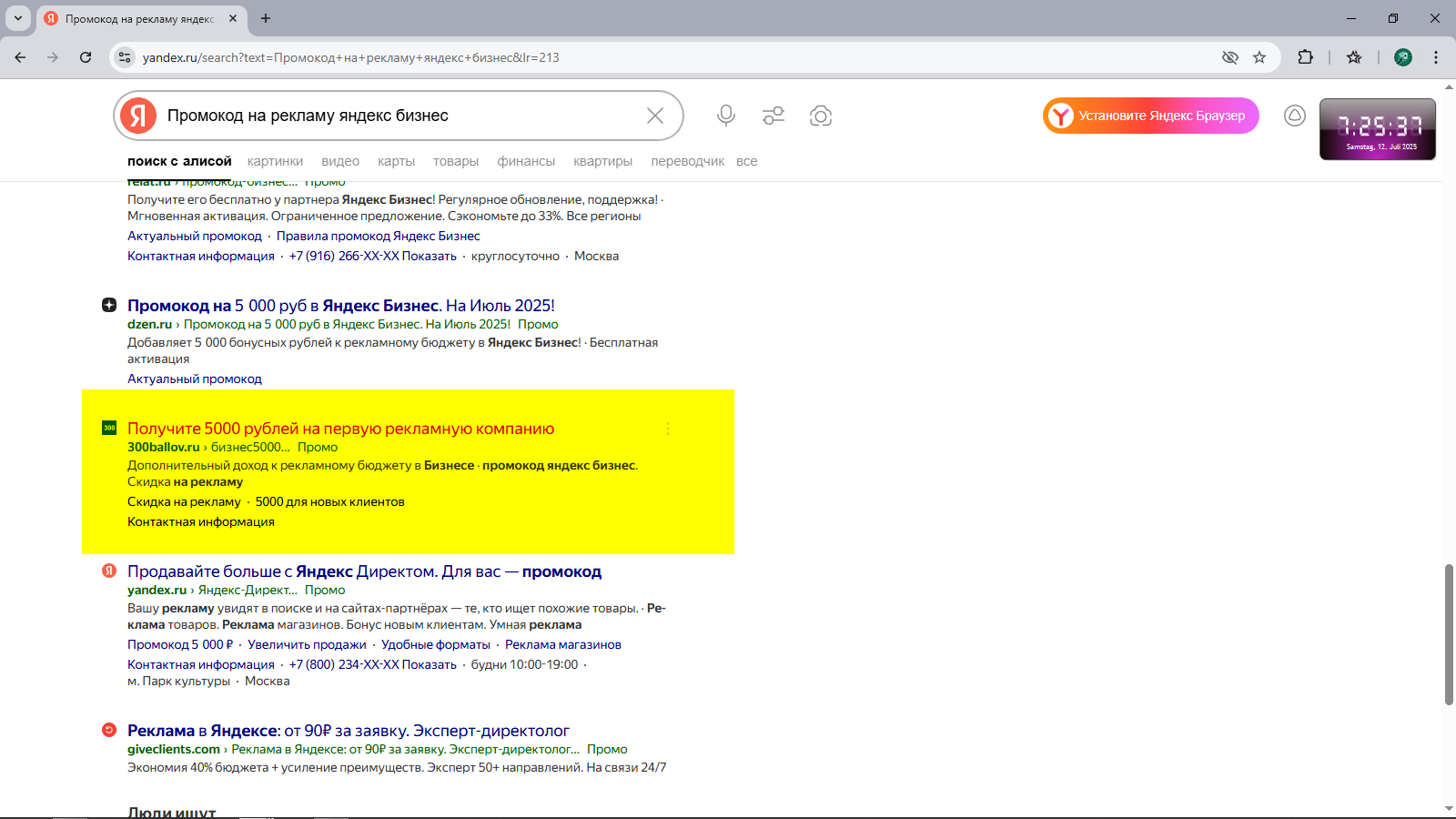Click Актуальный промокод under dzen result

tap(195, 379)
